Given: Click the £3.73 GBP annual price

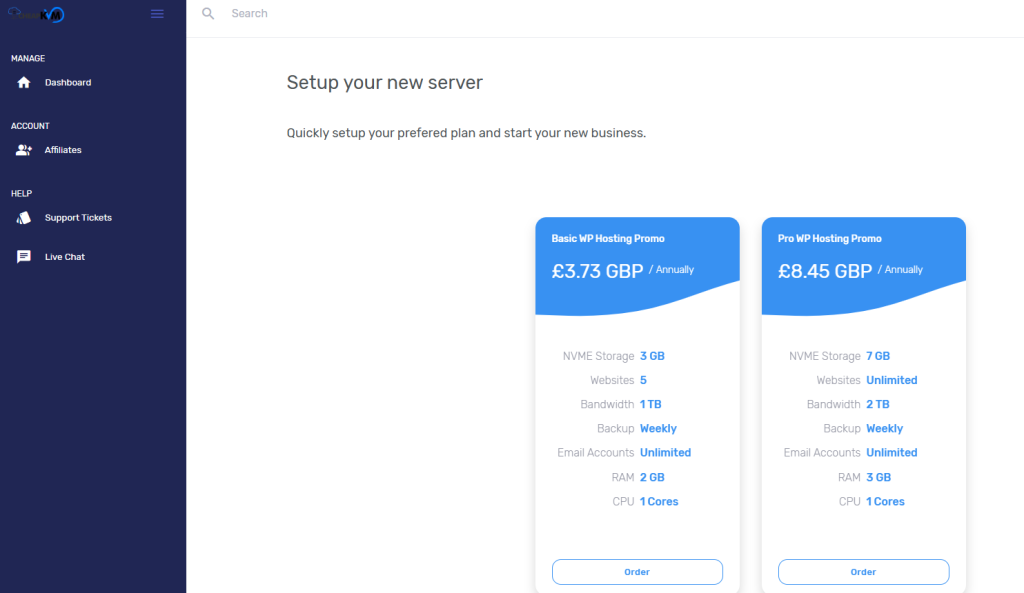Looking at the screenshot, I should 598,271.
